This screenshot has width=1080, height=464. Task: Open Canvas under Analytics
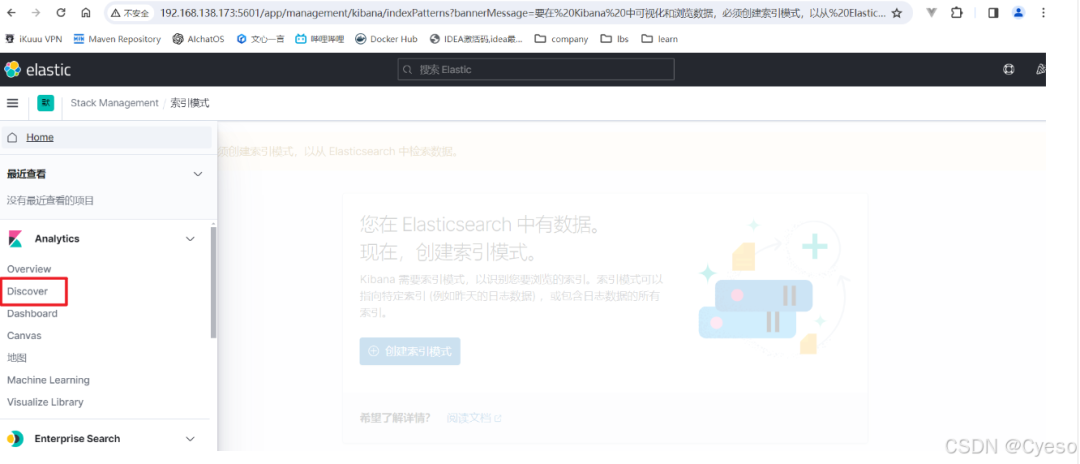(x=24, y=335)
